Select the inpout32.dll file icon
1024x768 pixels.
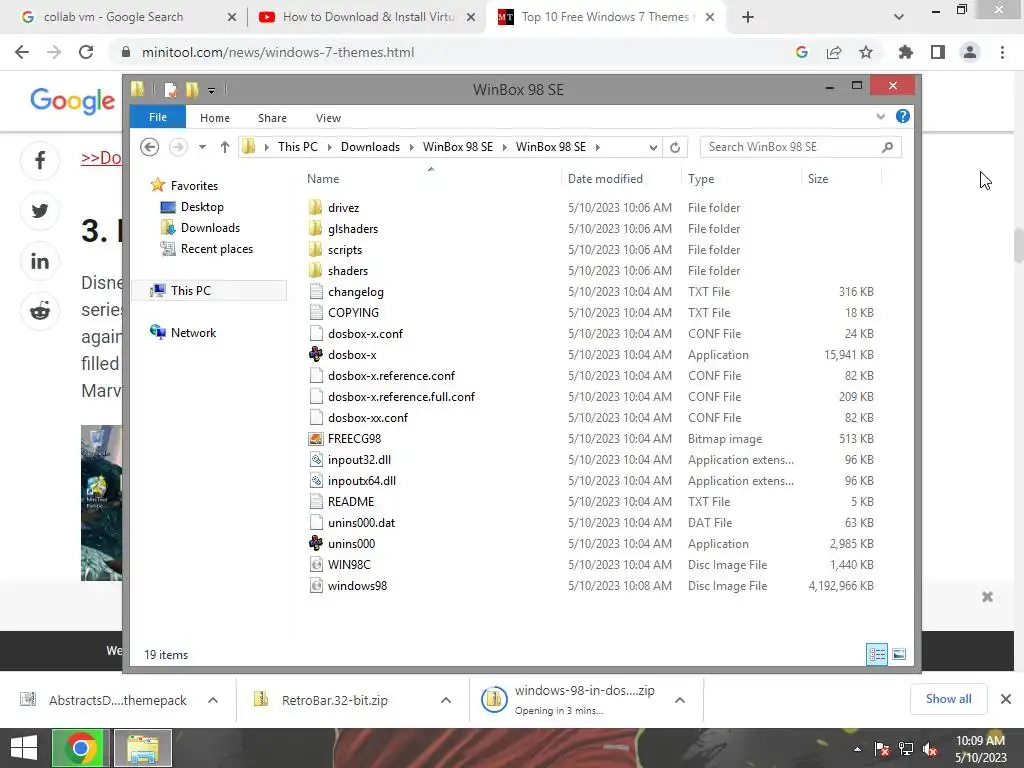(x=316, y=460)
